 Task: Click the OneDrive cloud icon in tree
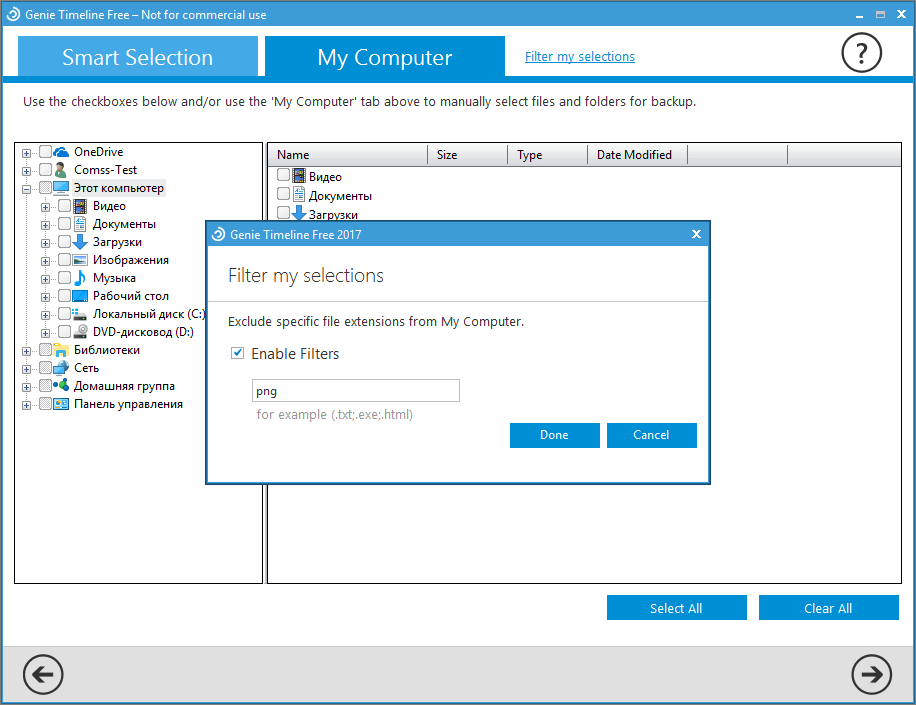(61, 152)
